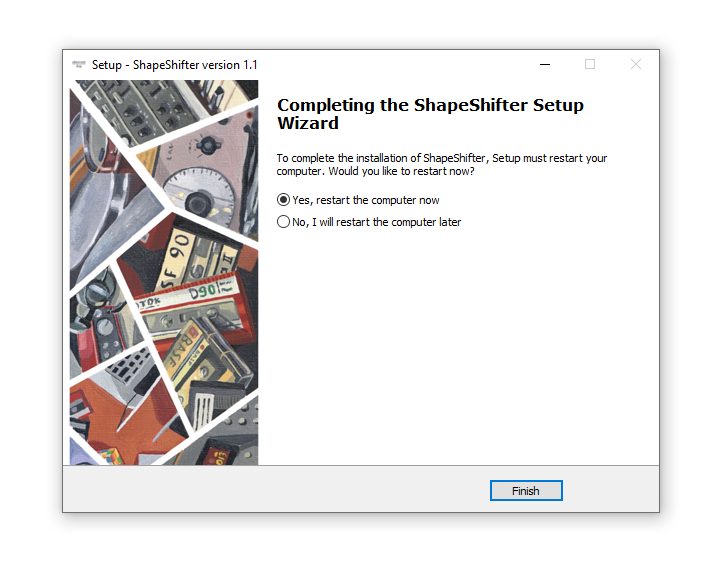Click "Completing the ShapeShifter Setup Wizard" heading

tap(430, 114)
